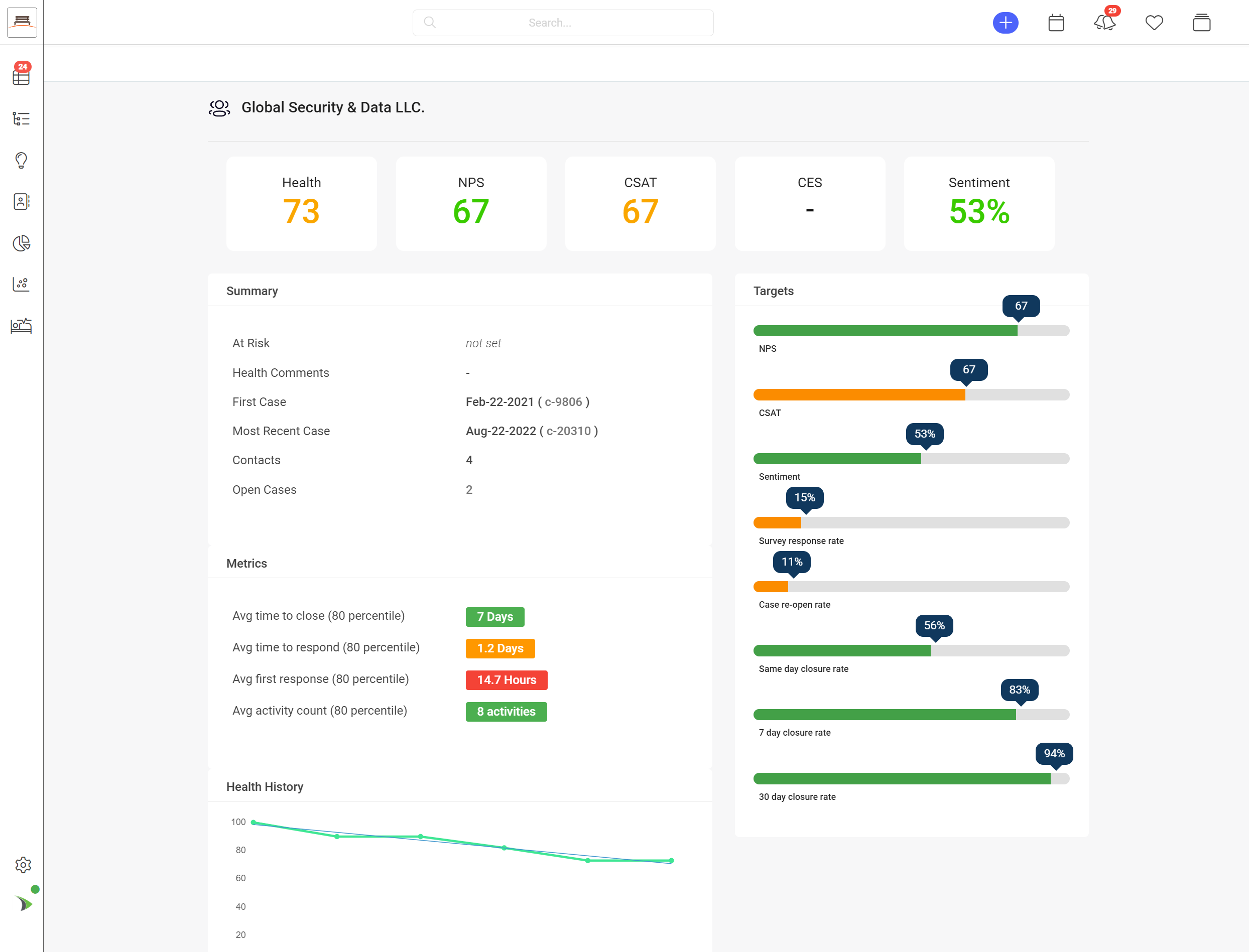1249x952 pixels.
Task: Open the pie chart reports icon
Action: pos(21,243)
